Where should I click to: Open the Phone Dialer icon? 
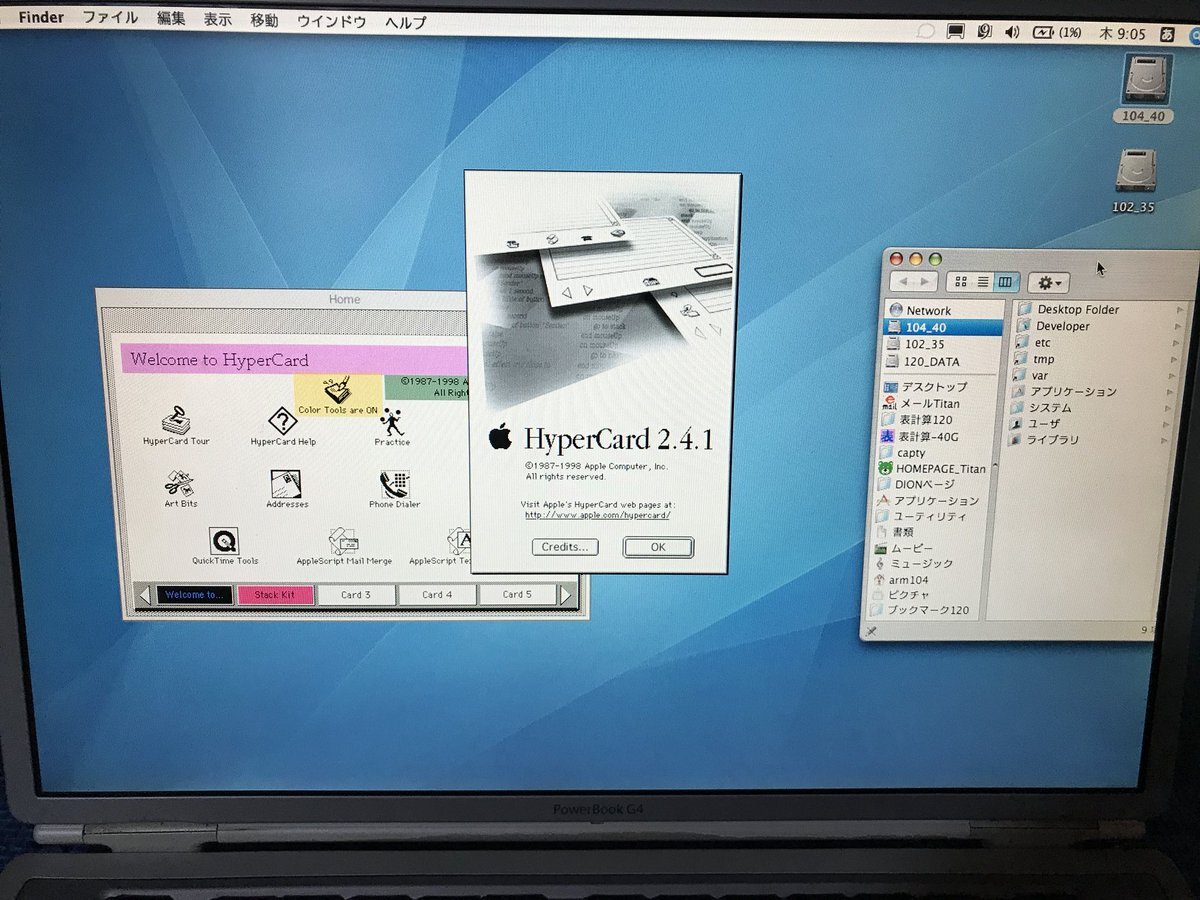coord(394,484)
